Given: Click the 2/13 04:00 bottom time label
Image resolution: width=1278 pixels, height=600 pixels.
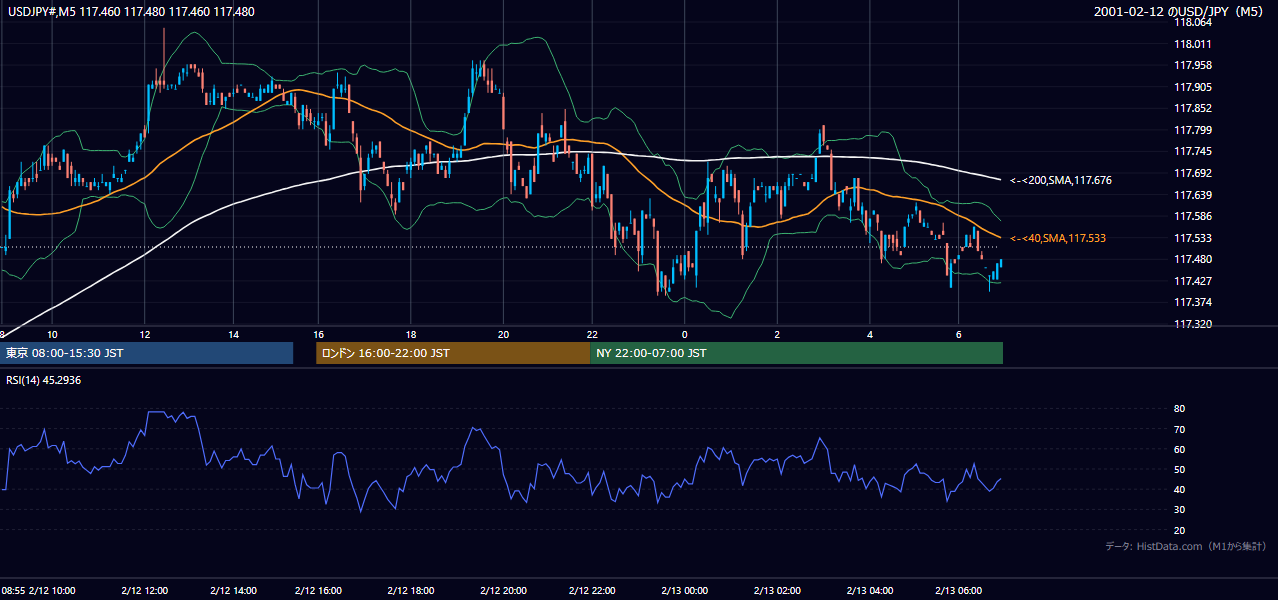Looking at the screenshot, I should pyautogui.click(x=870, y=590).
